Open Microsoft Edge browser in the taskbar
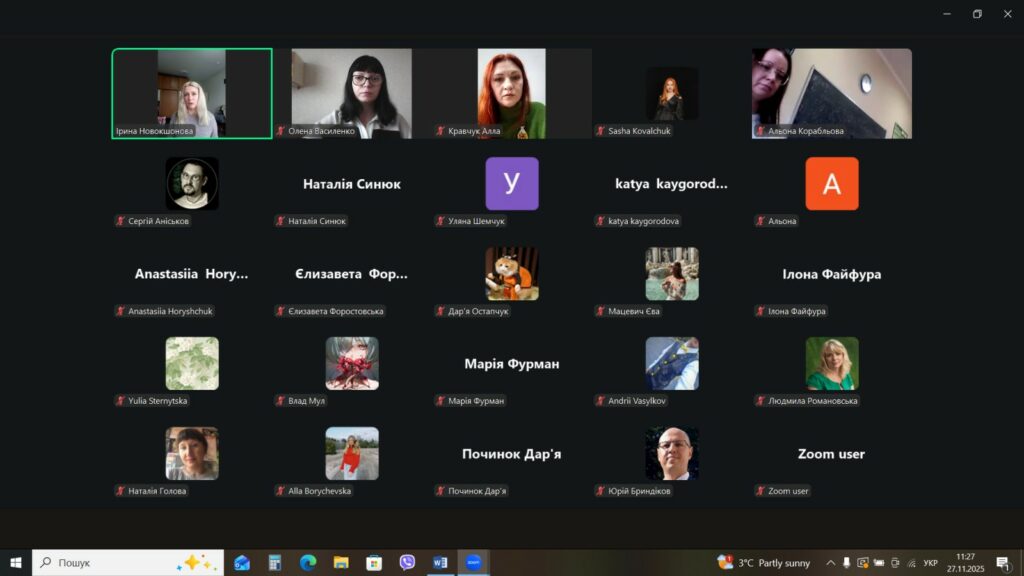Image resolution: width=1024 pixels, height=576 pixels. click(x=307, y=563)
